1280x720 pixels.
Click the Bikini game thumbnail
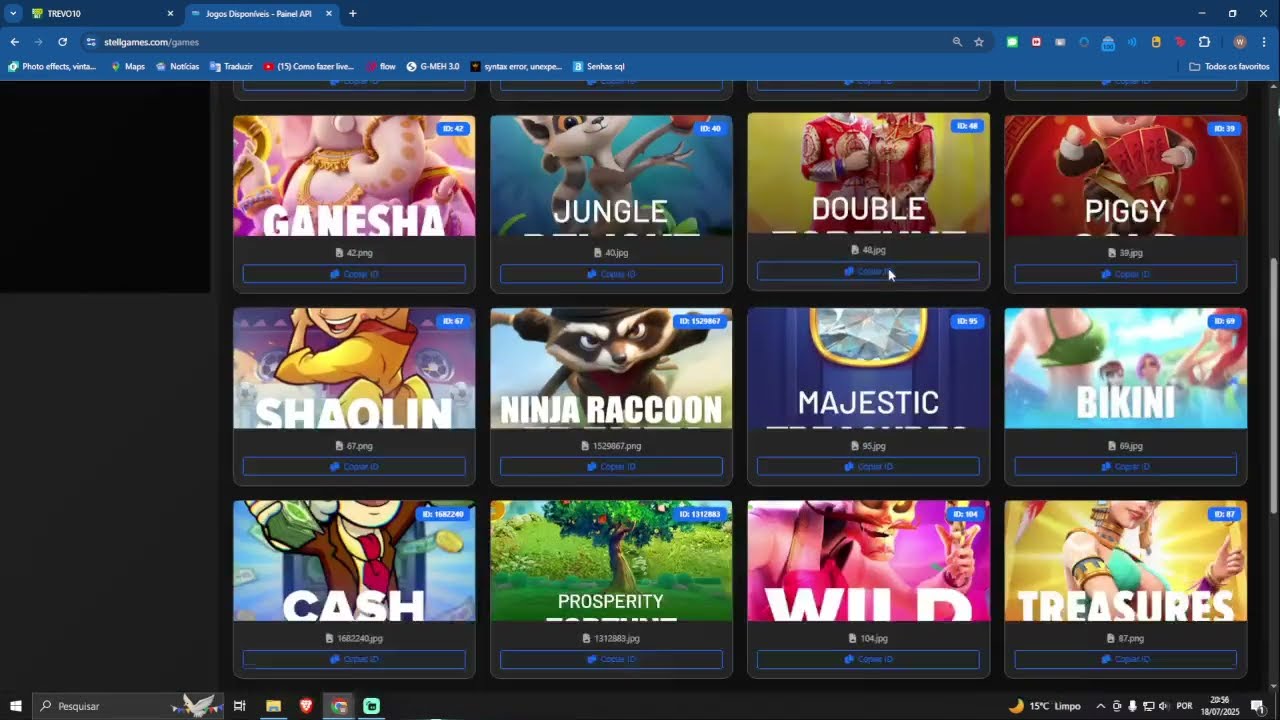[1125, 368]
